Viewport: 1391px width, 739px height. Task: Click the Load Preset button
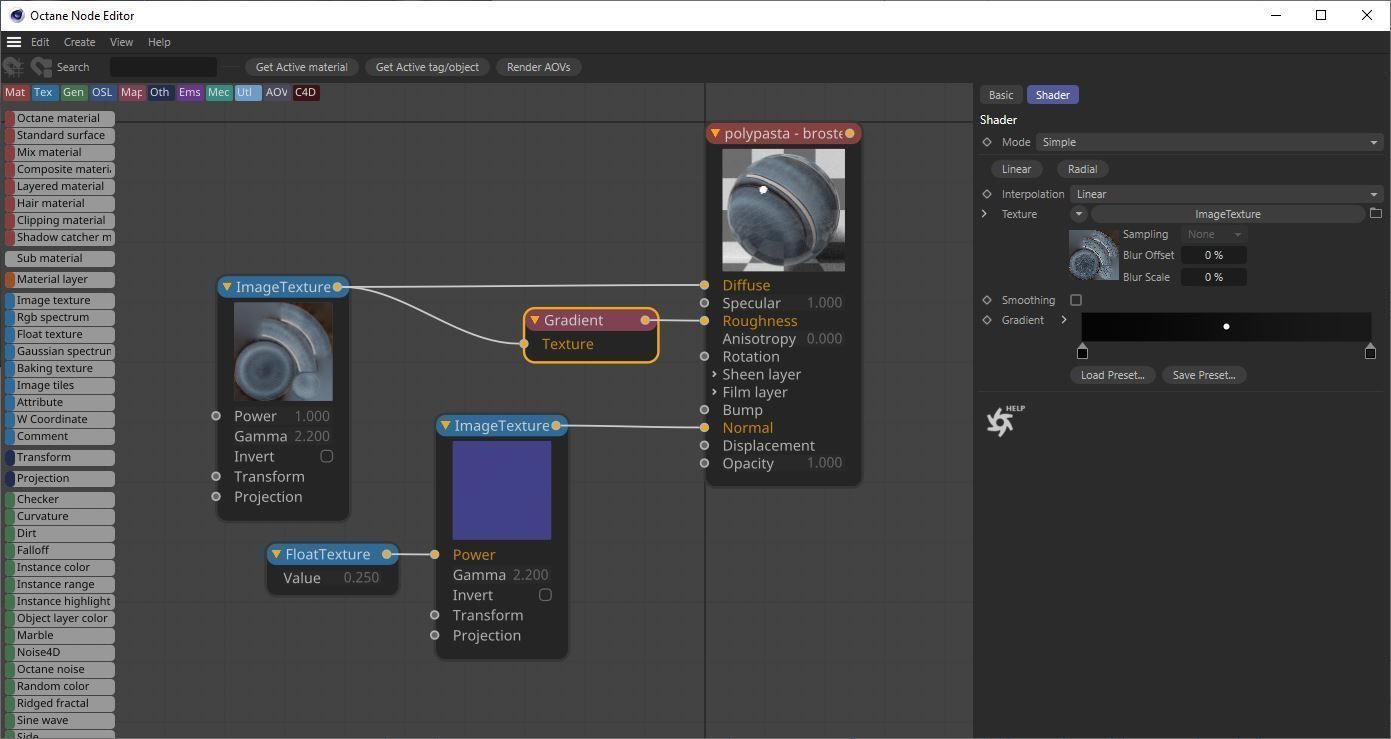click(x=1113, y=375)
